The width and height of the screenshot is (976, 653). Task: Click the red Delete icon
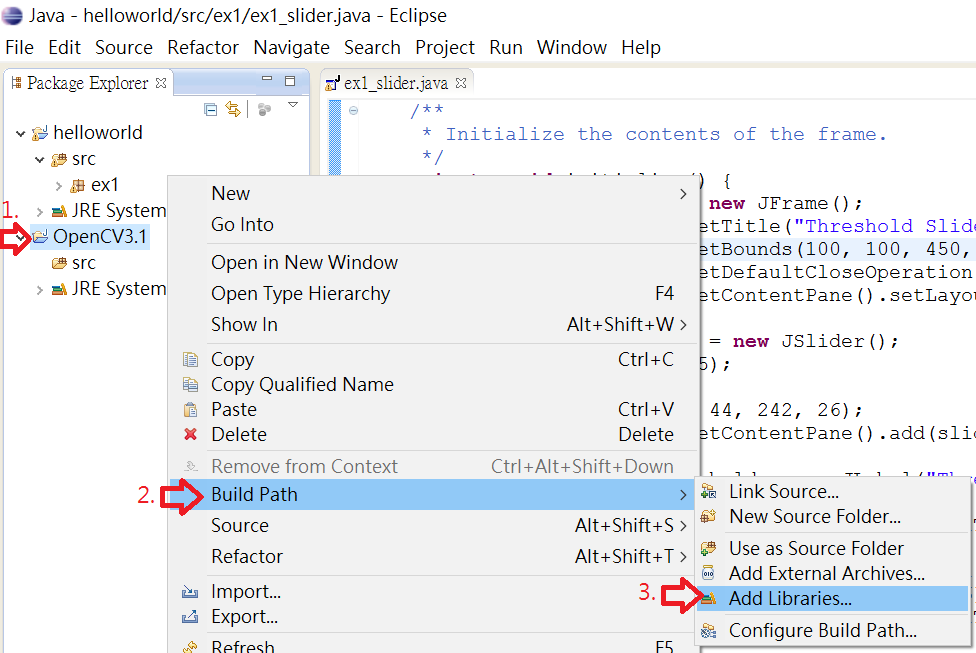click(x=190, y=434)
